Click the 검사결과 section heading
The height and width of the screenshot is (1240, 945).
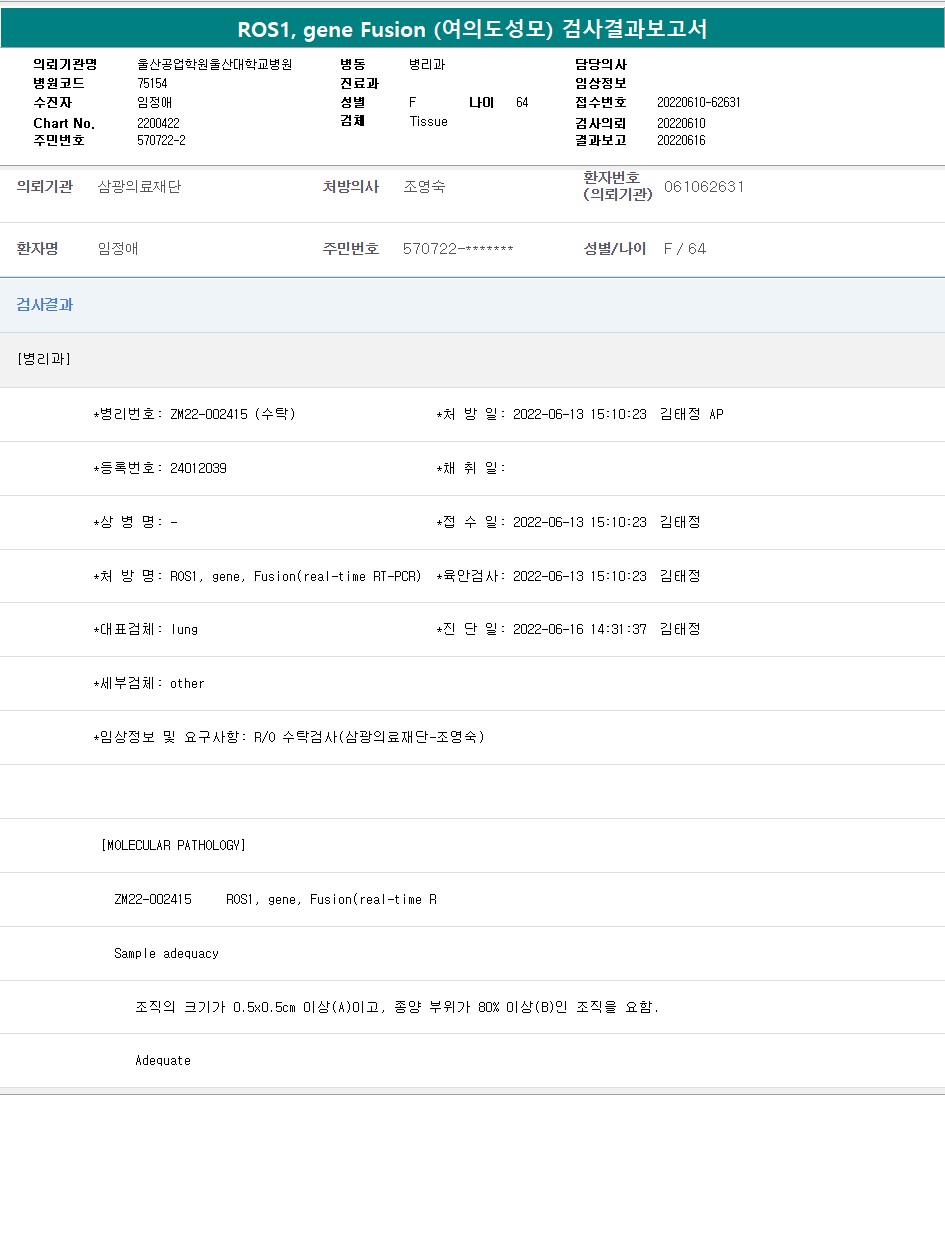coord(44,305)
